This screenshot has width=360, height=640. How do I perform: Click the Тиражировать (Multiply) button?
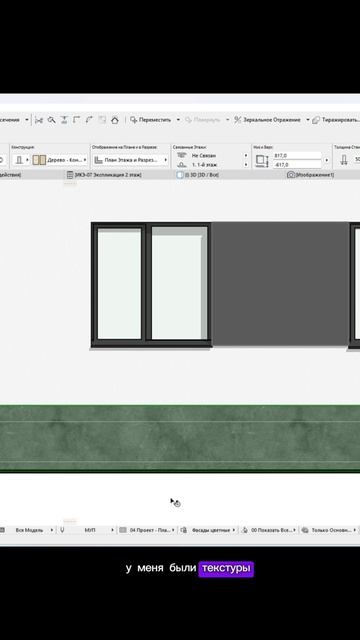coord(336,120)
